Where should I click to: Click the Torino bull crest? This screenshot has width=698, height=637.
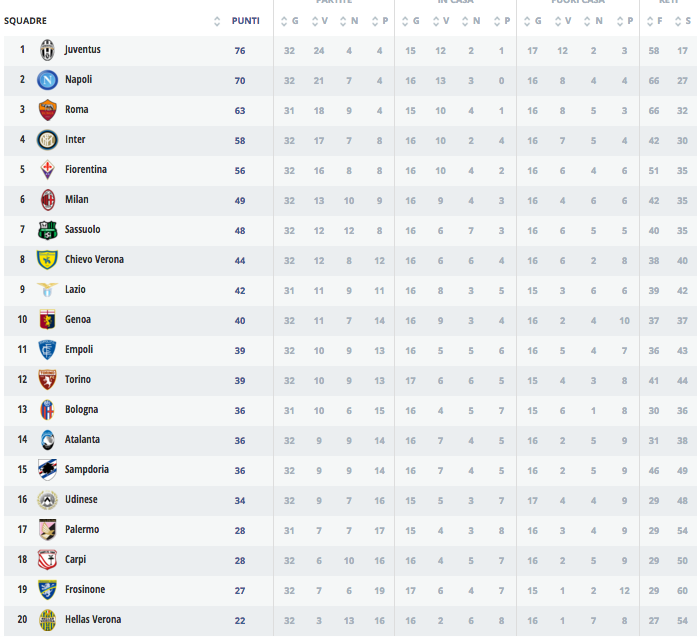point(47,380)
